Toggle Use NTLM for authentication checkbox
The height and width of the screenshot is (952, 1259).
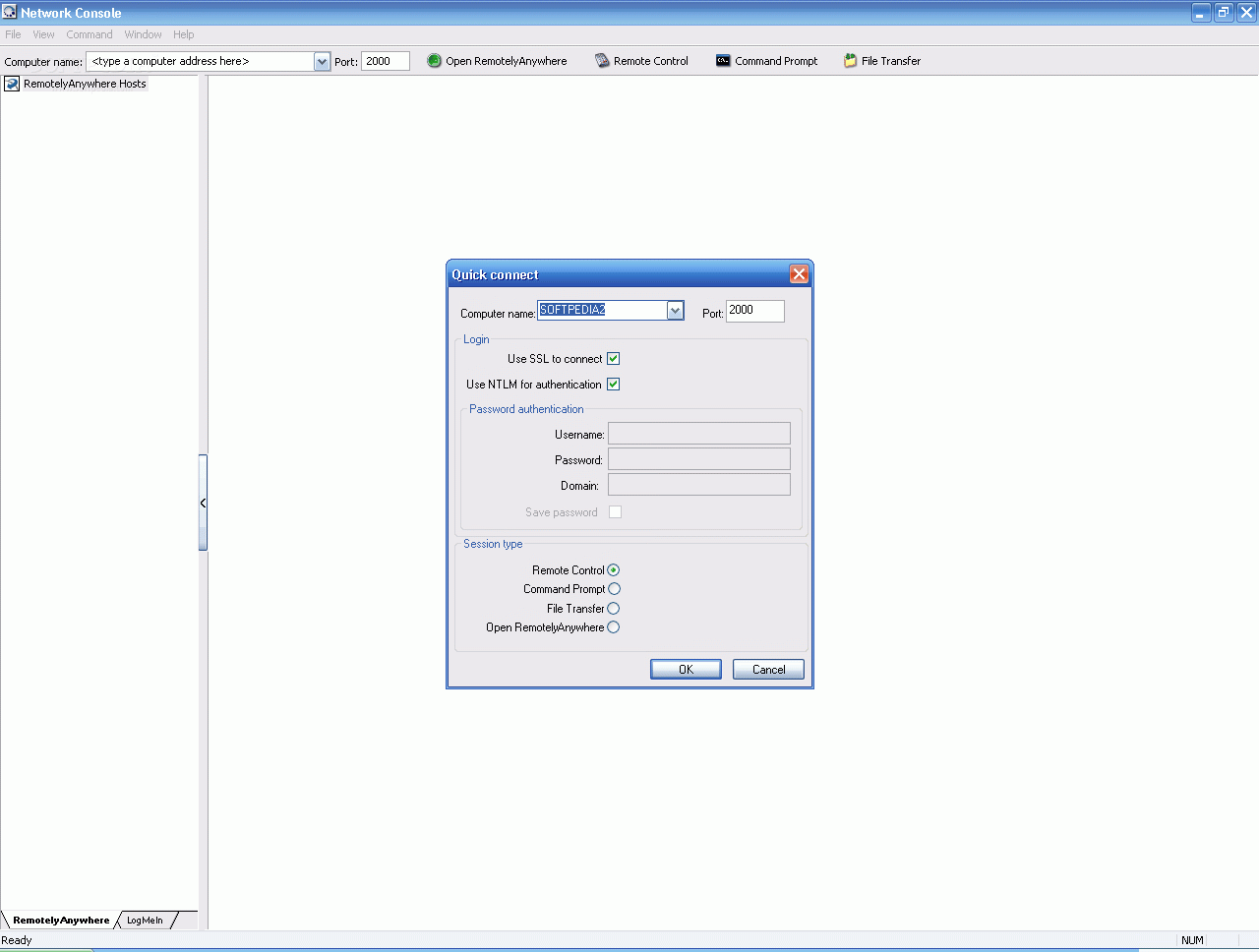[x=613, y=385]
